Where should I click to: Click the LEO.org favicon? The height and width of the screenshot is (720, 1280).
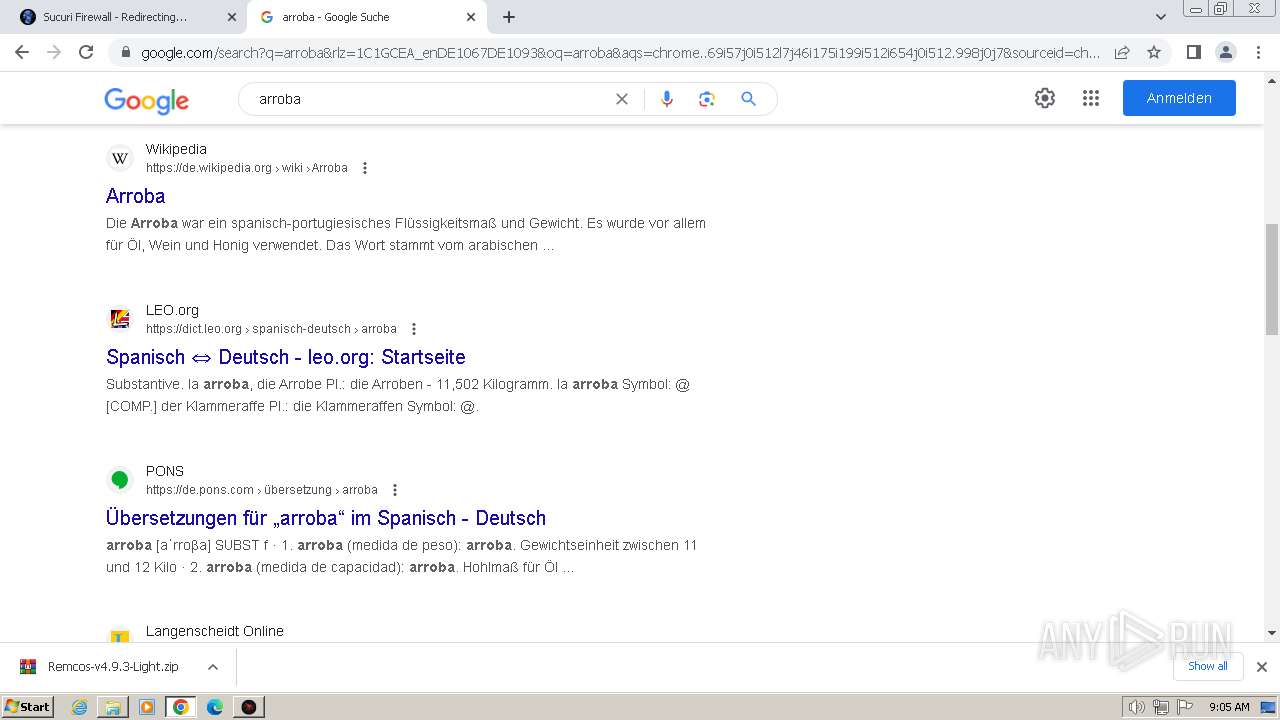coord(120,319)
